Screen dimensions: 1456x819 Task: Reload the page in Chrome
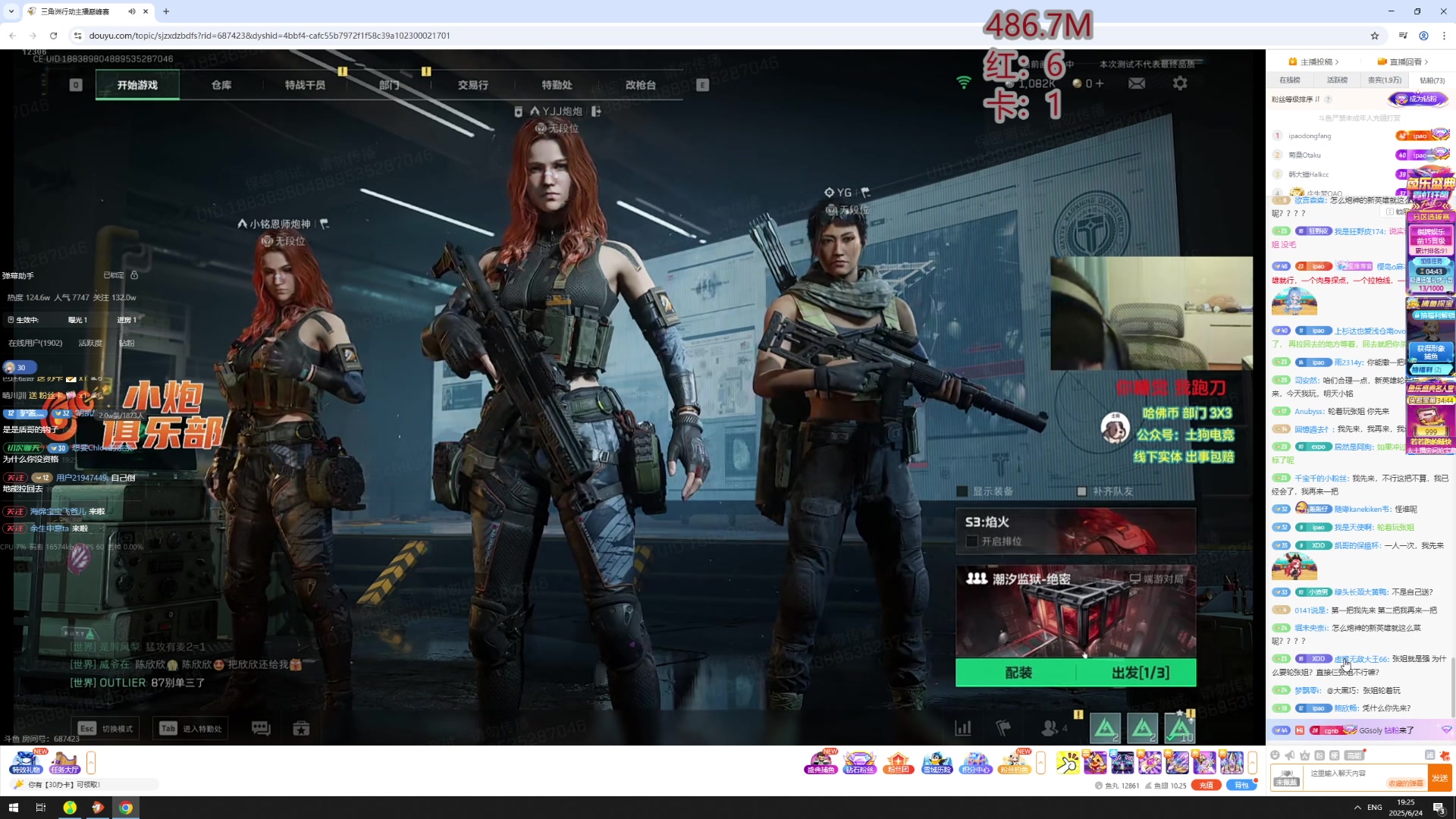pyautogui.click(x=53, y=36)
